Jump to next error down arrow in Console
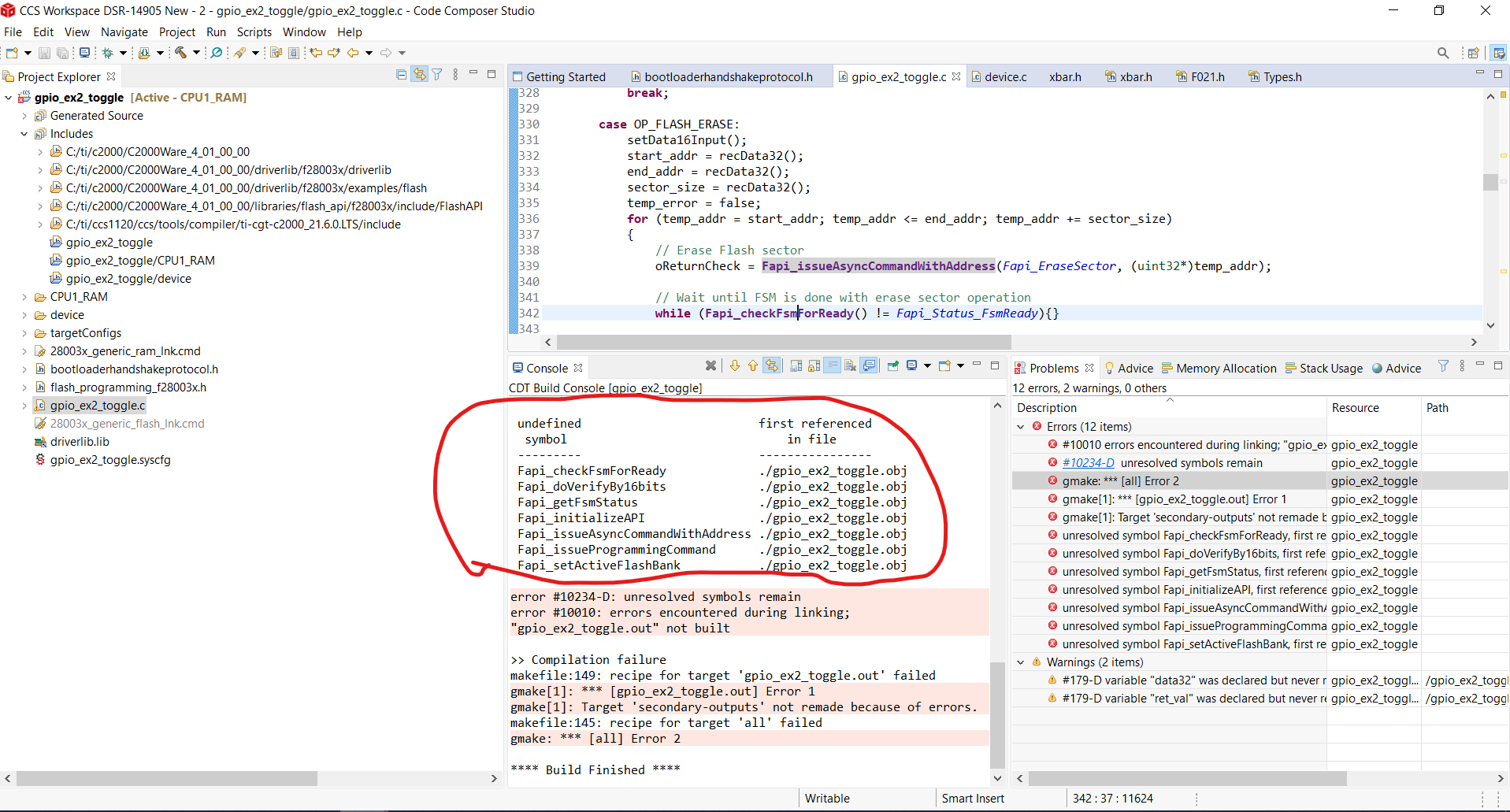 click(x=735, y=365)
